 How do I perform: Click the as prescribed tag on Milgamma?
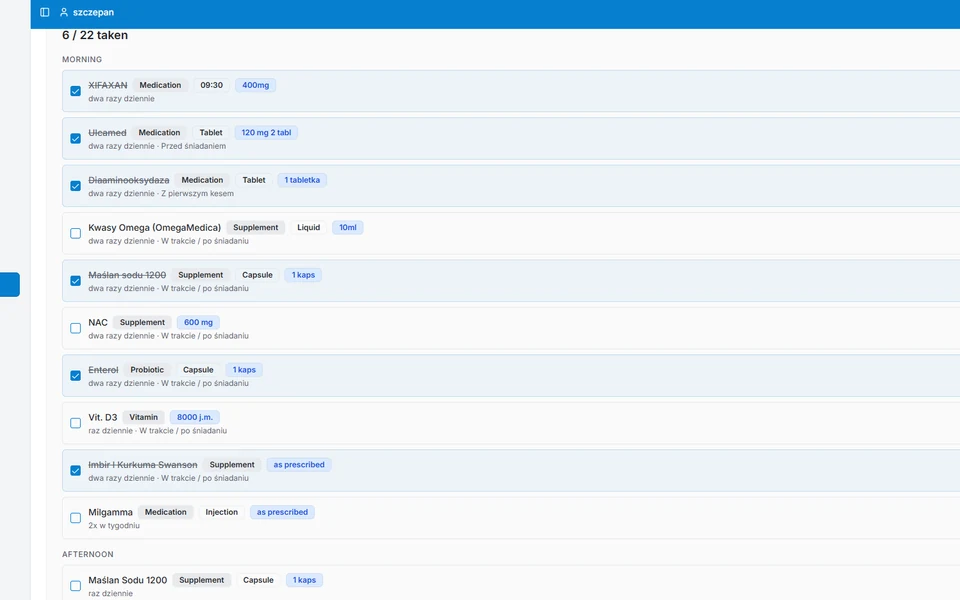pyautogui.click(x=282, y=512)
